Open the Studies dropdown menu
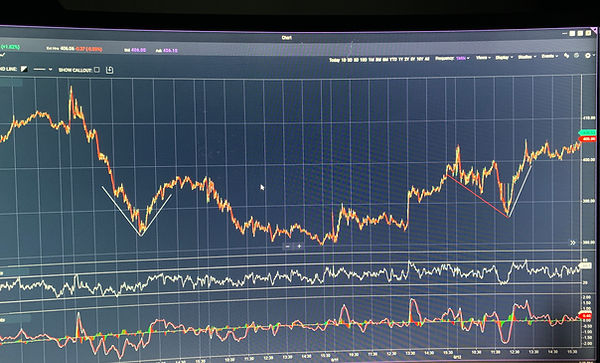Viewport: 600px width, 363px height. [x=527, y=57]
